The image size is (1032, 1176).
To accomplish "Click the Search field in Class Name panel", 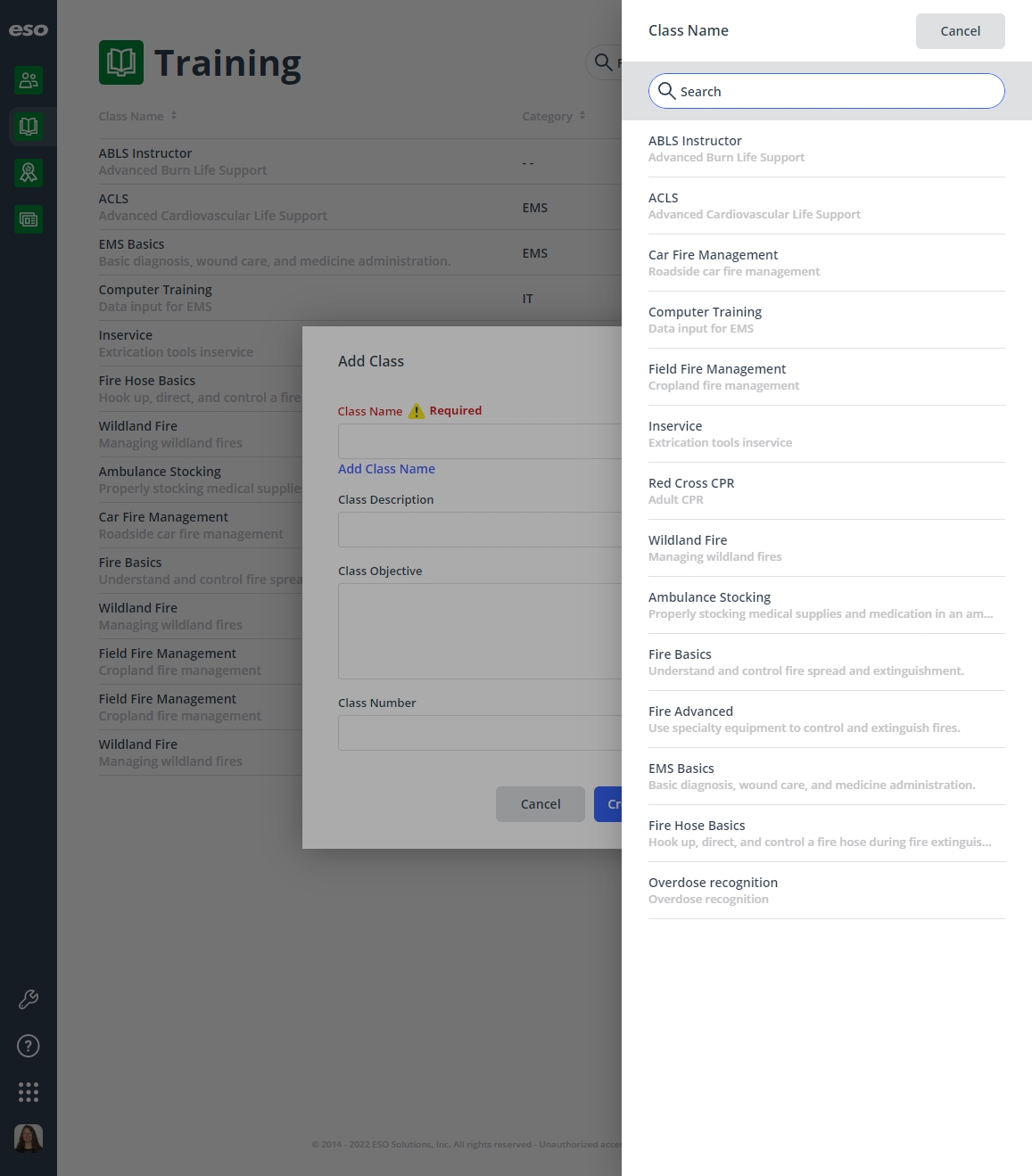I will tap(827, 91).
